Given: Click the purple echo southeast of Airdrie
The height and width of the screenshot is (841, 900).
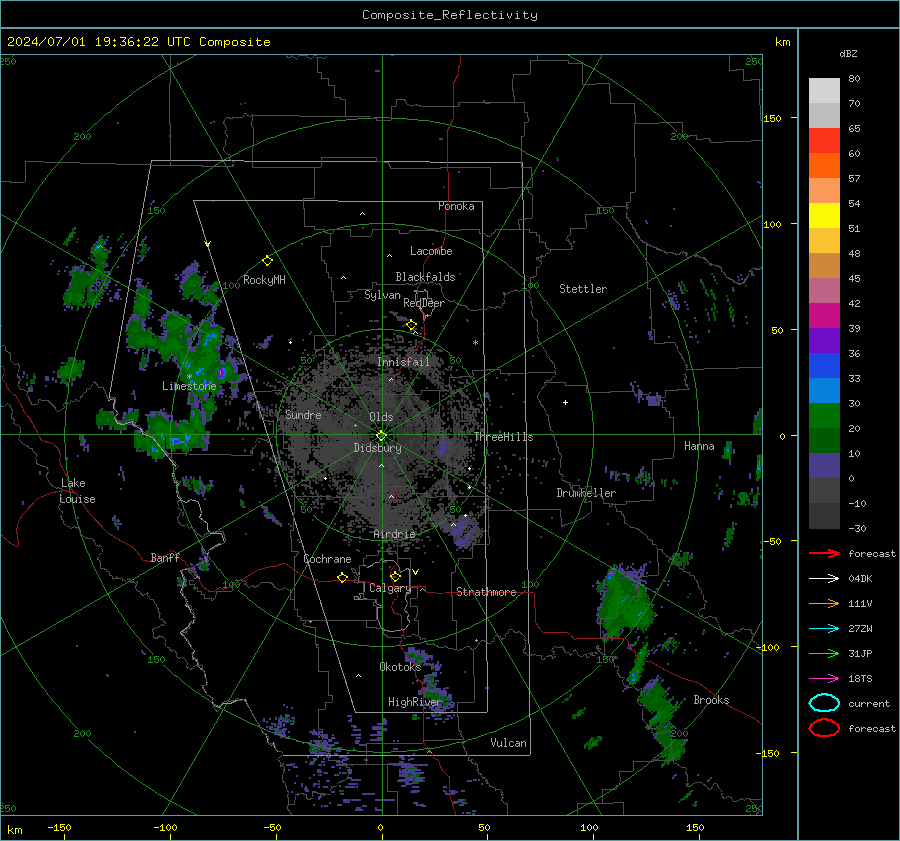Looking at the screenshot, I should (x=463, y=530).
